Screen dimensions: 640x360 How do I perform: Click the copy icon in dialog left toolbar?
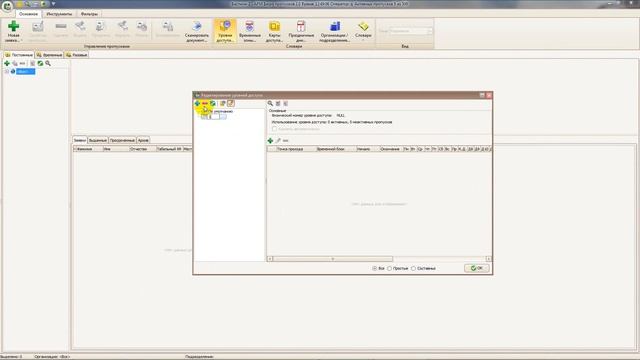pyautogui.click(x=222, y=103)
